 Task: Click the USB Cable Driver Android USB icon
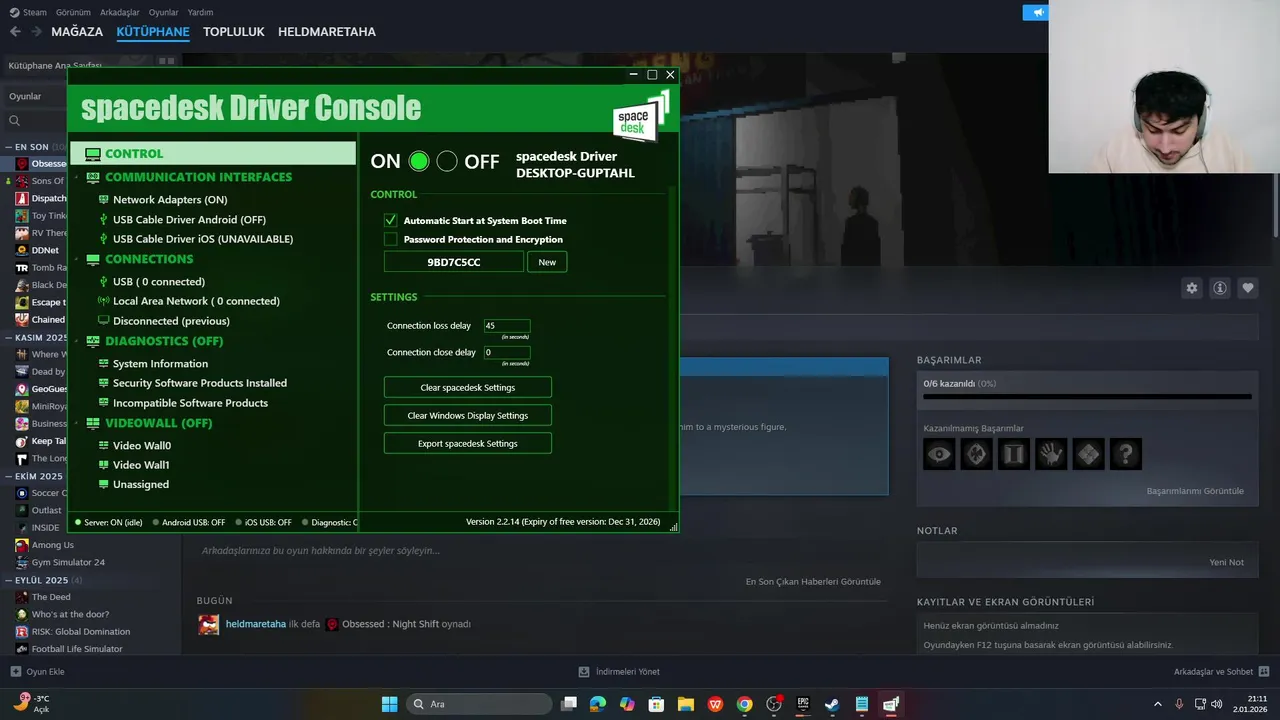pyautogui.click(x=103, y=220)
